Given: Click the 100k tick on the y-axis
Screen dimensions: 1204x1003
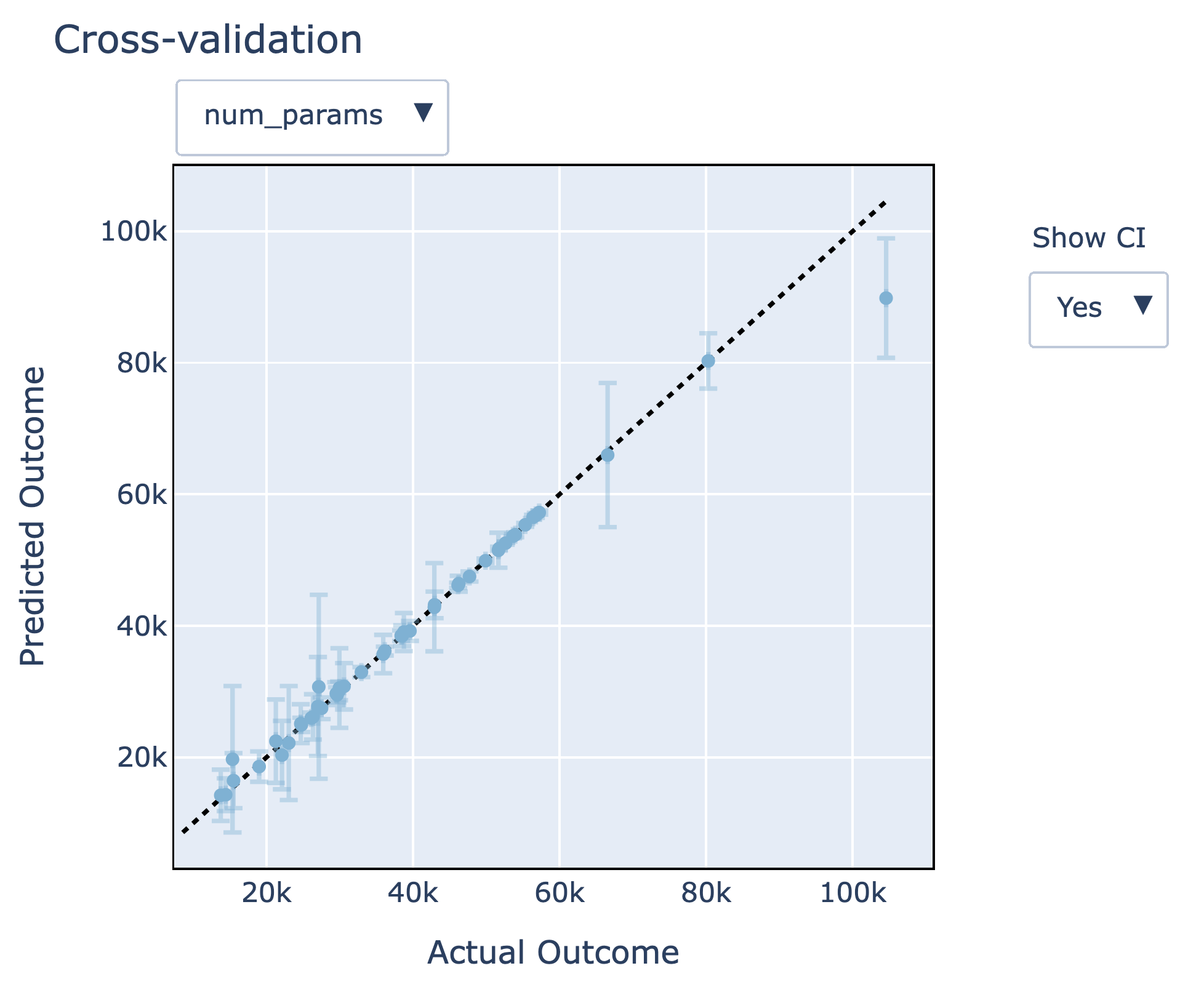Looking at the screenshot, I should click(134, 232).
